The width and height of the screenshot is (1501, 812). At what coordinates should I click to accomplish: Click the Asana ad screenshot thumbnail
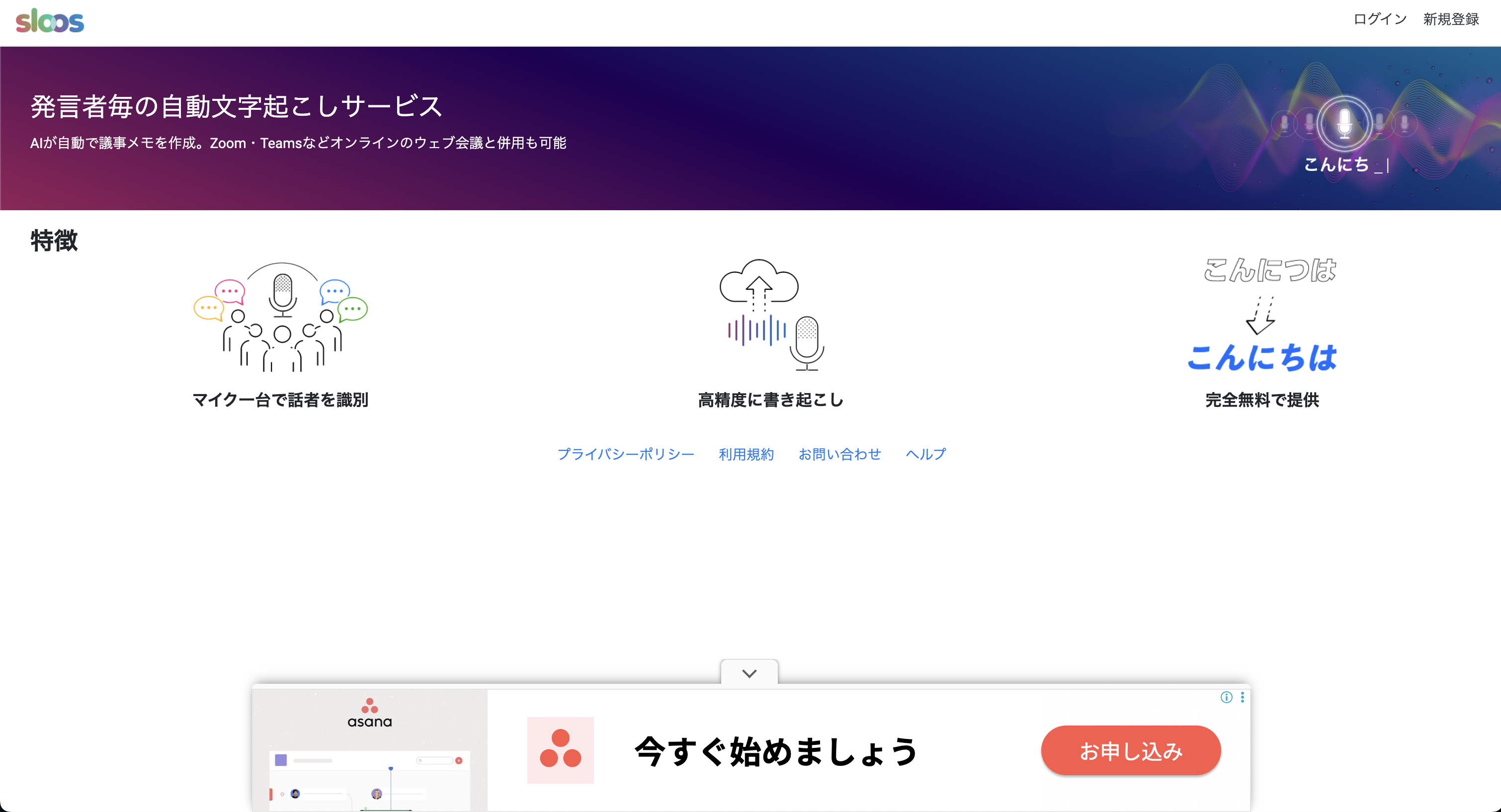[x=369, y=751]
